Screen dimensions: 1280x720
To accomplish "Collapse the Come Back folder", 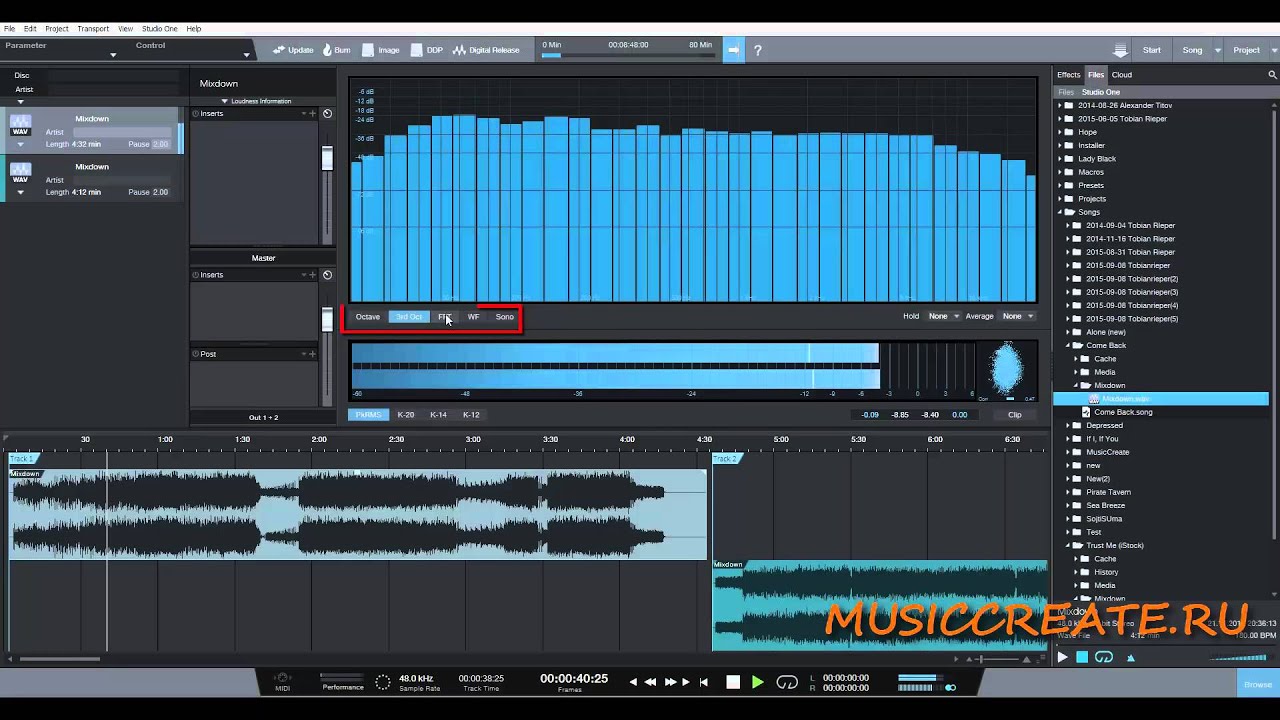I will click(1068, 346).
